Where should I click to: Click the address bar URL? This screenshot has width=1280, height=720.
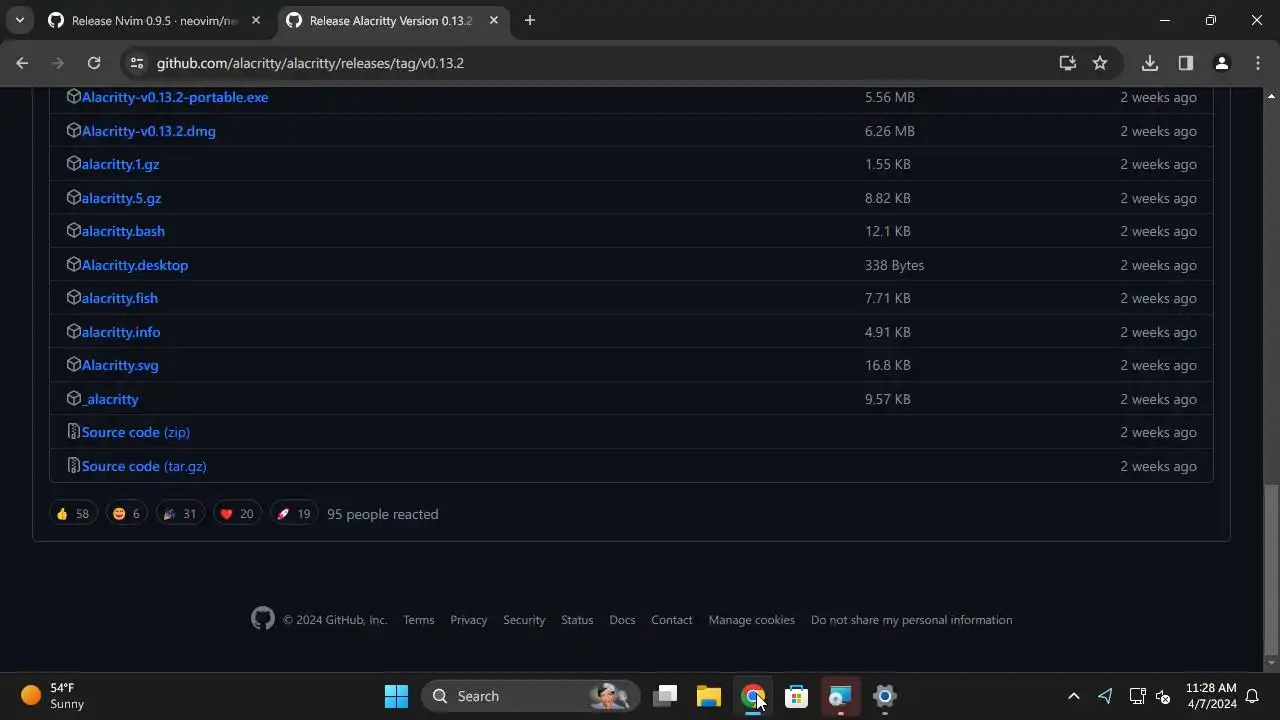coord(310,63)
